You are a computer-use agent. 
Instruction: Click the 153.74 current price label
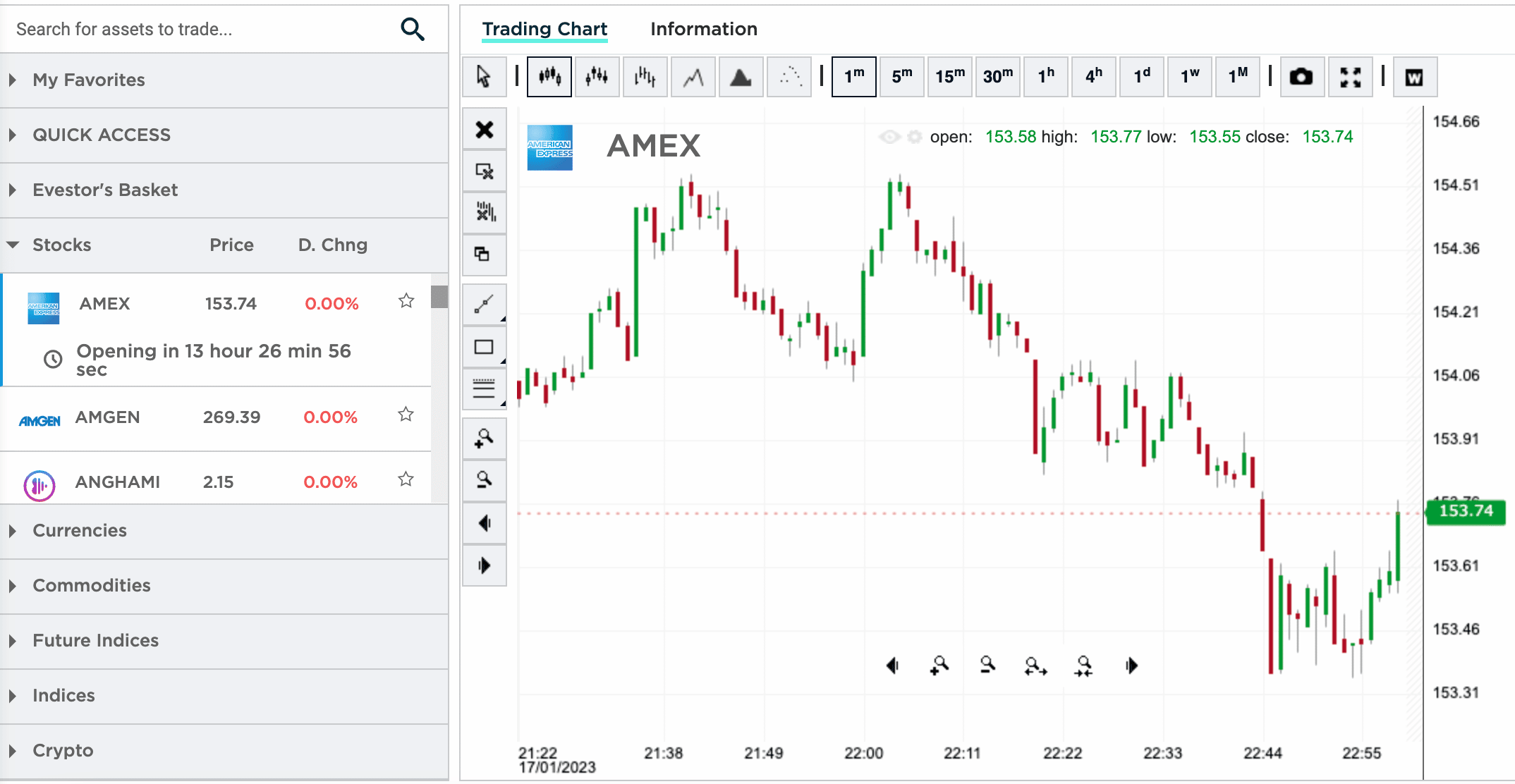[1466, 511]
